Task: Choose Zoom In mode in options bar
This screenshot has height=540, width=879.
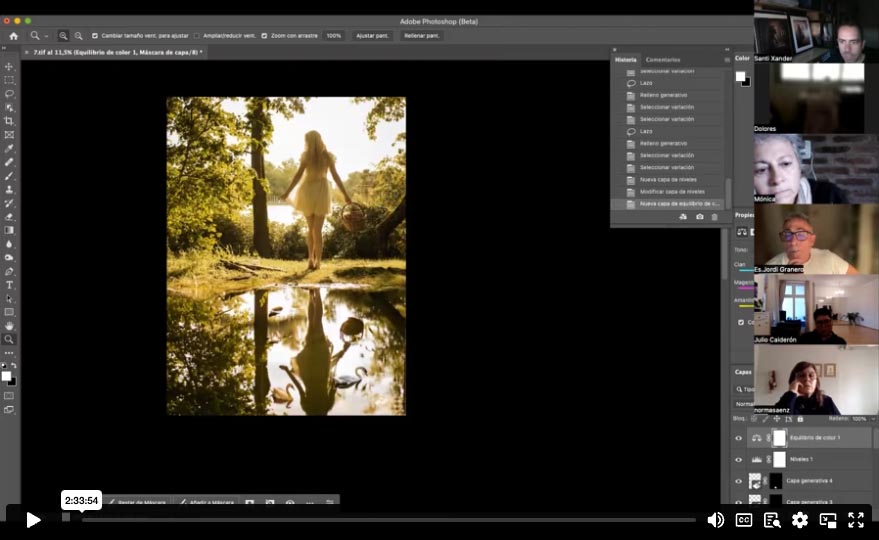Action: point(63,36)
